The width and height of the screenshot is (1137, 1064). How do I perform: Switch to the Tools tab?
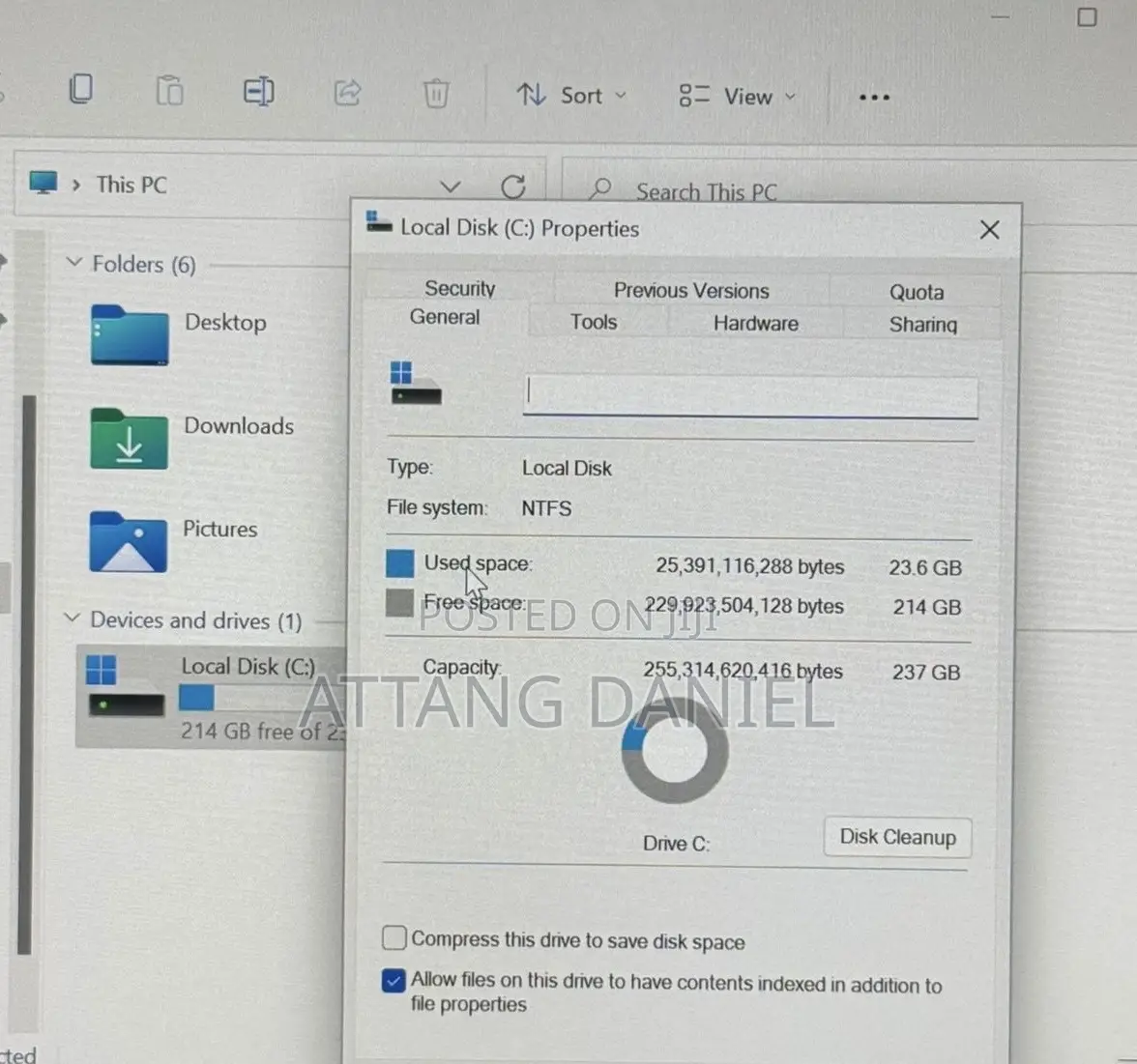point(594,322)
